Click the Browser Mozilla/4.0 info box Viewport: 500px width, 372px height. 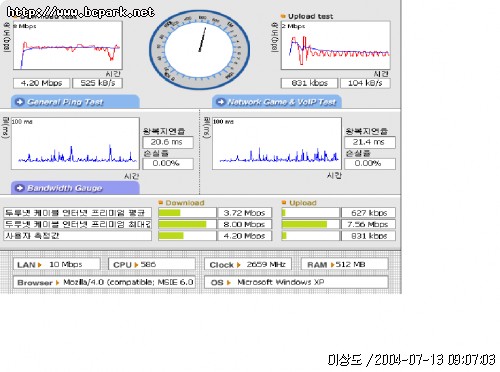[104, 282]
